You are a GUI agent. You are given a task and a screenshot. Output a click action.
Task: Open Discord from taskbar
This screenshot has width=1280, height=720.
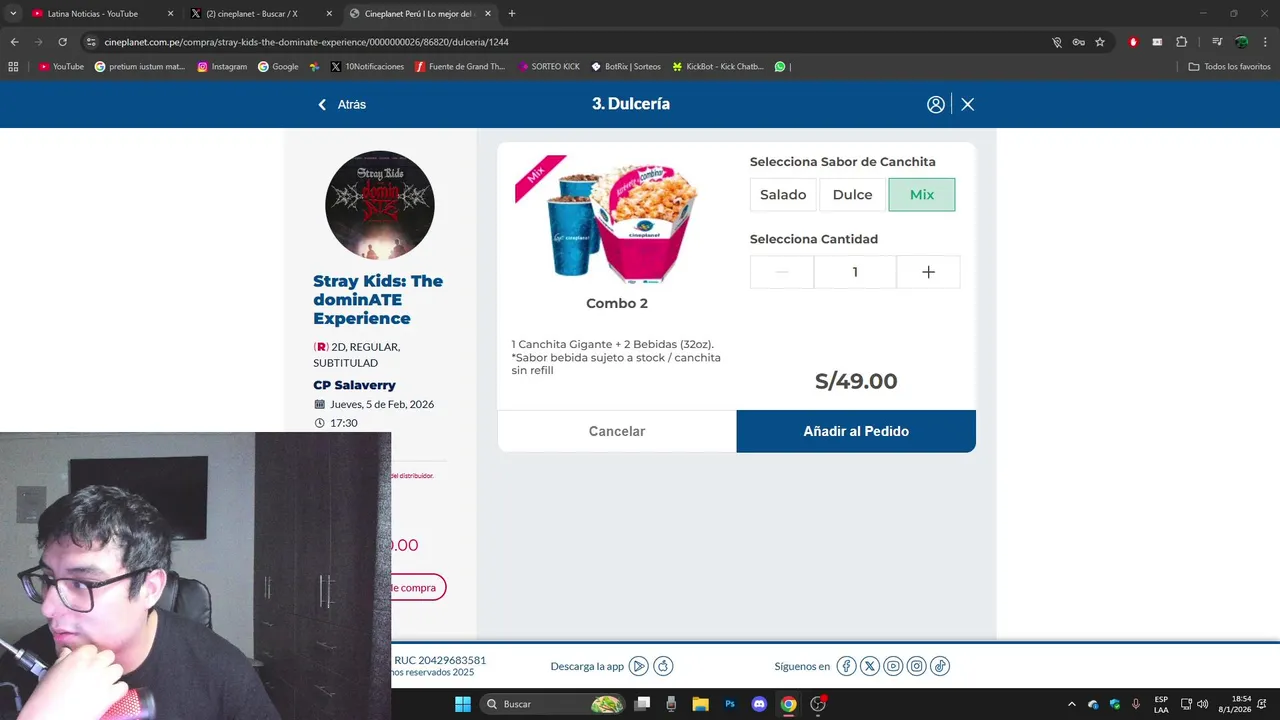tap(759, 704)
